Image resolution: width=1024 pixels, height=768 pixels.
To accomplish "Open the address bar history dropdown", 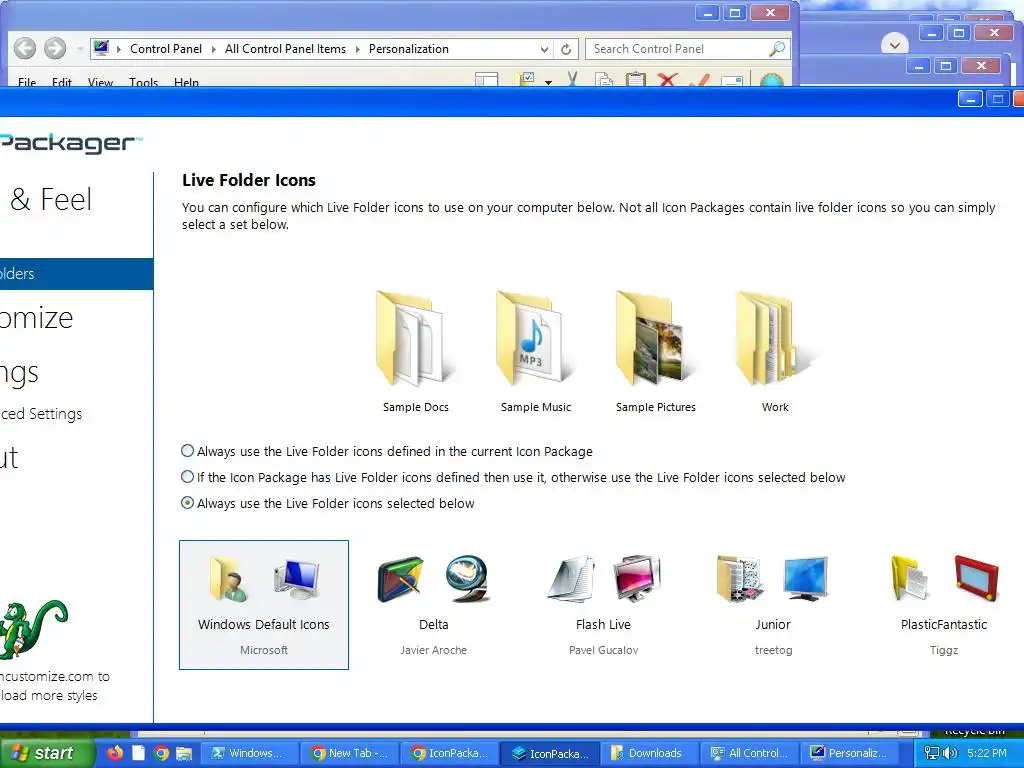I will click(544, 49).
